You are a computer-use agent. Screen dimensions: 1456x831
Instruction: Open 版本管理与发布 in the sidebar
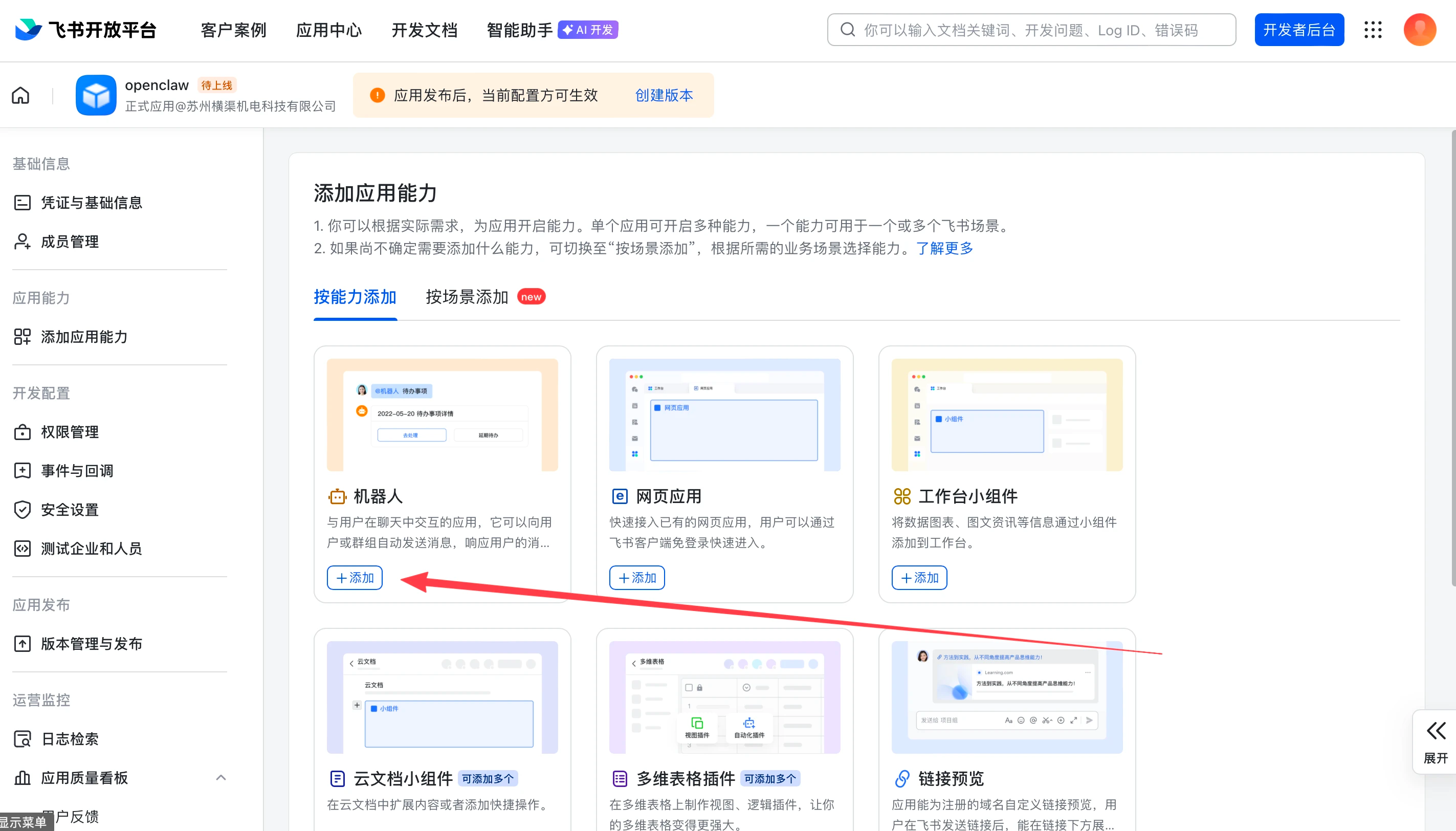click(x=91, y=644)
